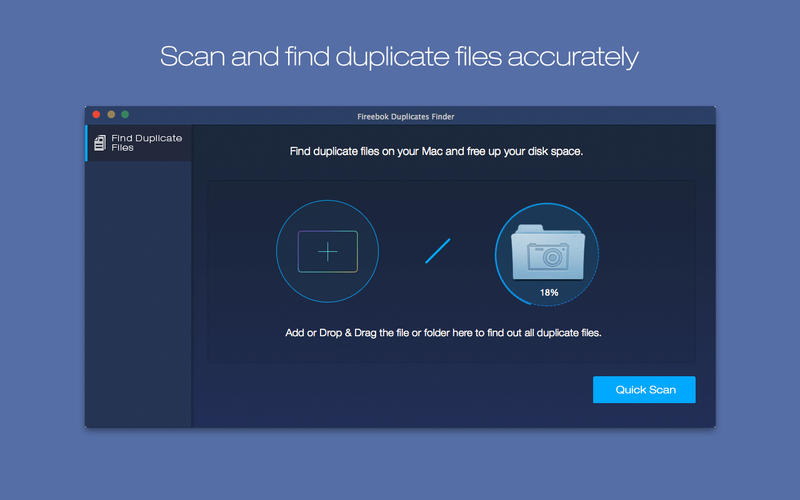The image size is (800, 500).
Task: Click the 'Scan and find duplicate files accurately' headline
Action: tap(400, 56)
